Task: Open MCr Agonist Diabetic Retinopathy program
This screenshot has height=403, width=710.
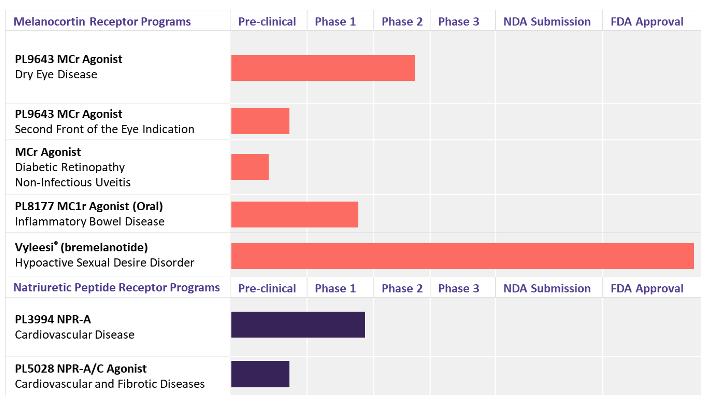Action: point(72,167)
